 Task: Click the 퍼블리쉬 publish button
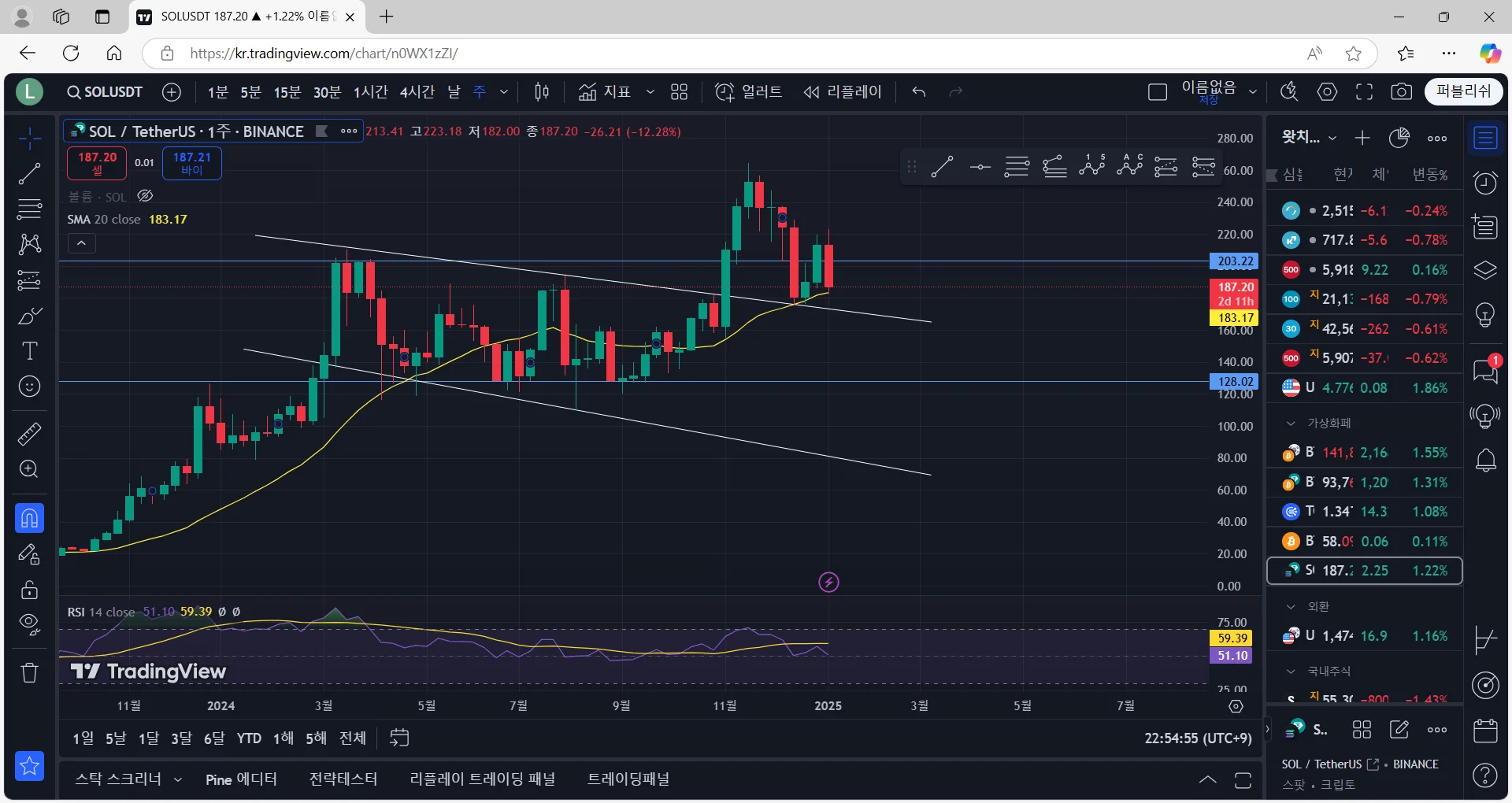click(x=1463, y=91)
